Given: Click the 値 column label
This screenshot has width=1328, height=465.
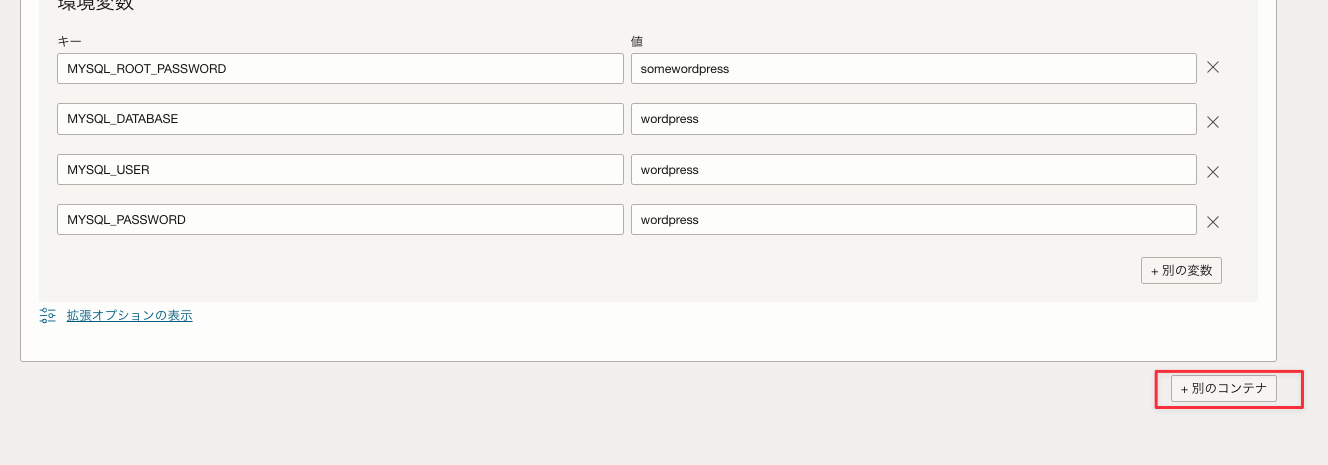Looking at the screenshot, I should tap(637, 42).
